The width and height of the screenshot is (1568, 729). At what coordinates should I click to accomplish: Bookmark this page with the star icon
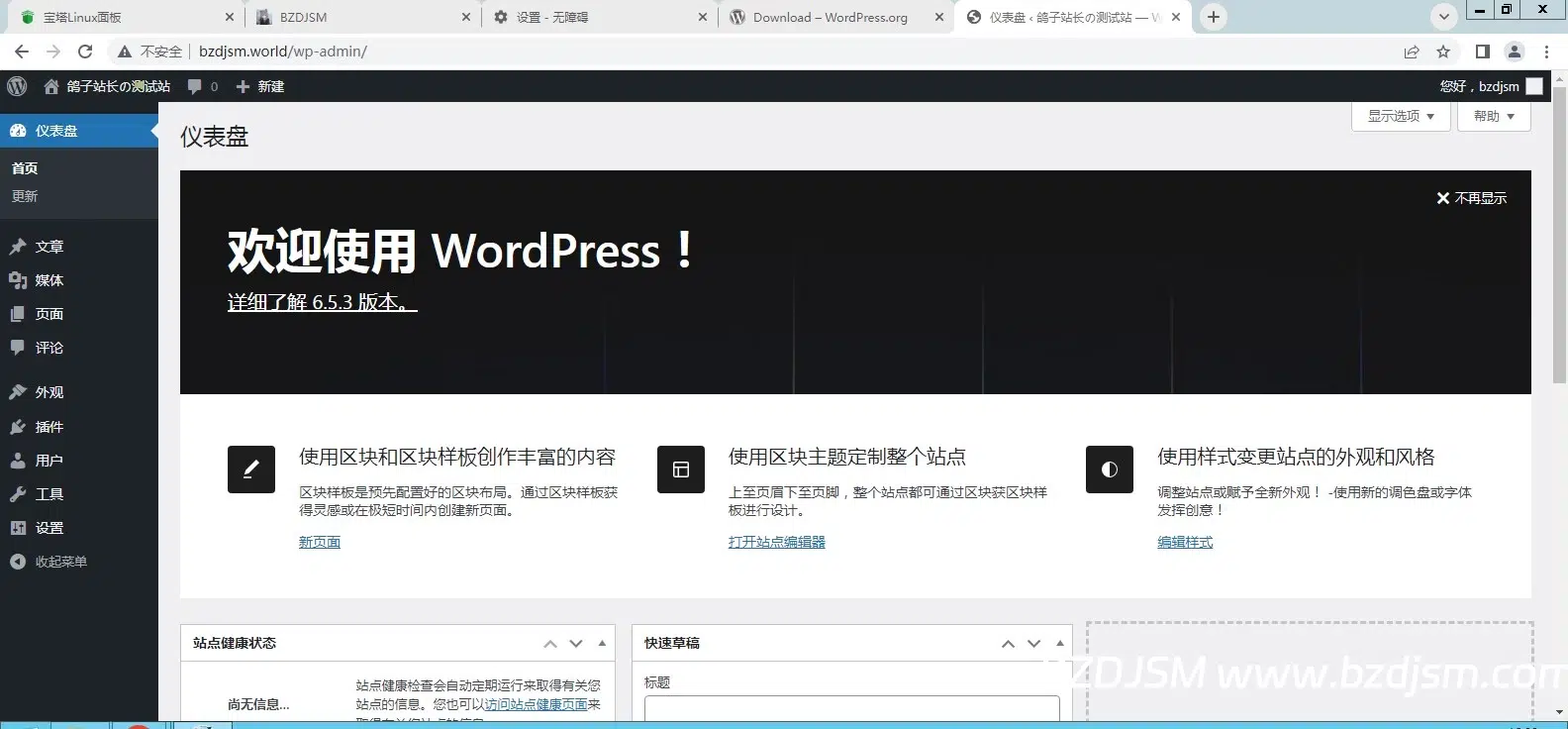1443,52
